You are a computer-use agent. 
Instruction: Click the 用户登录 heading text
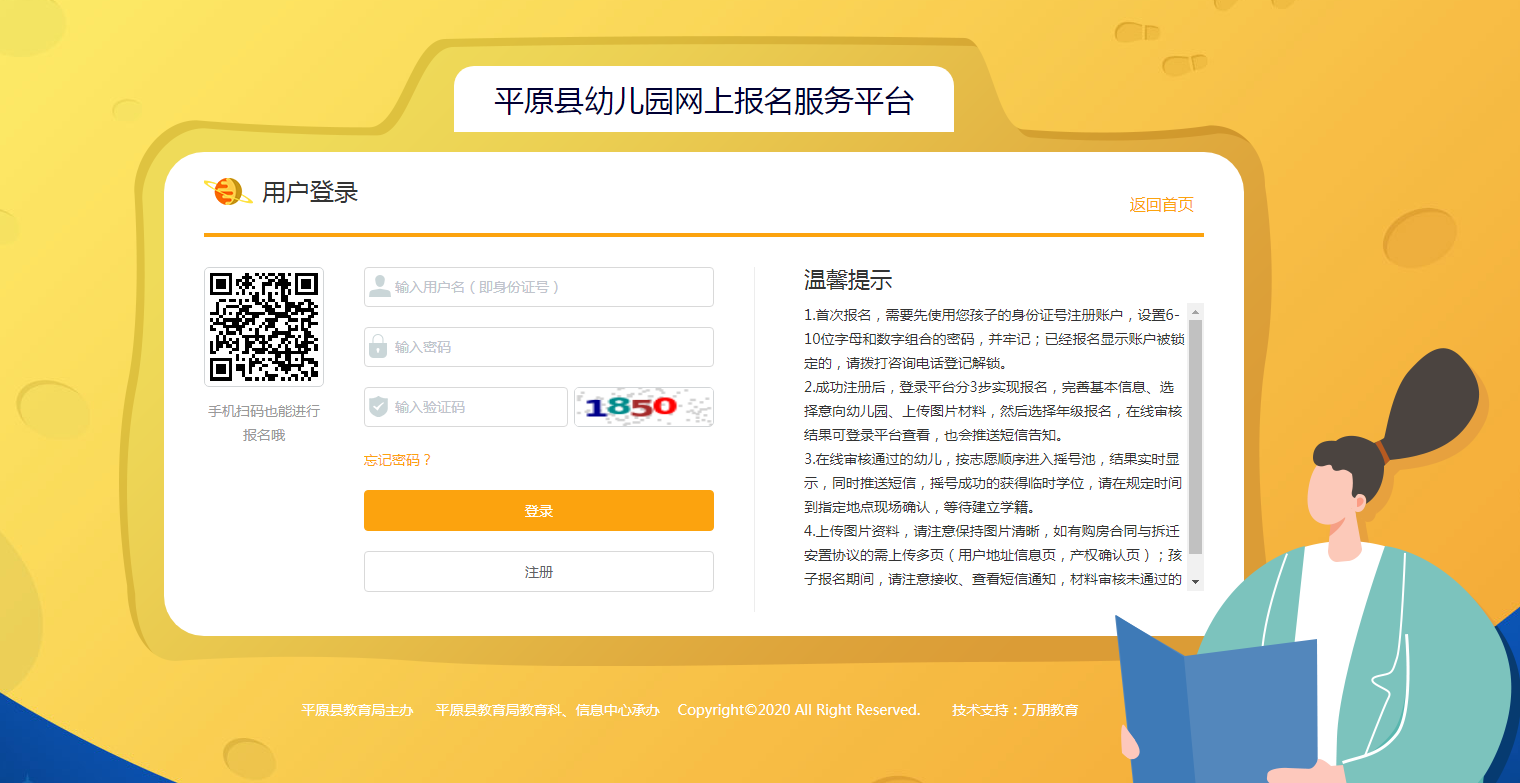tap(310, 192)
